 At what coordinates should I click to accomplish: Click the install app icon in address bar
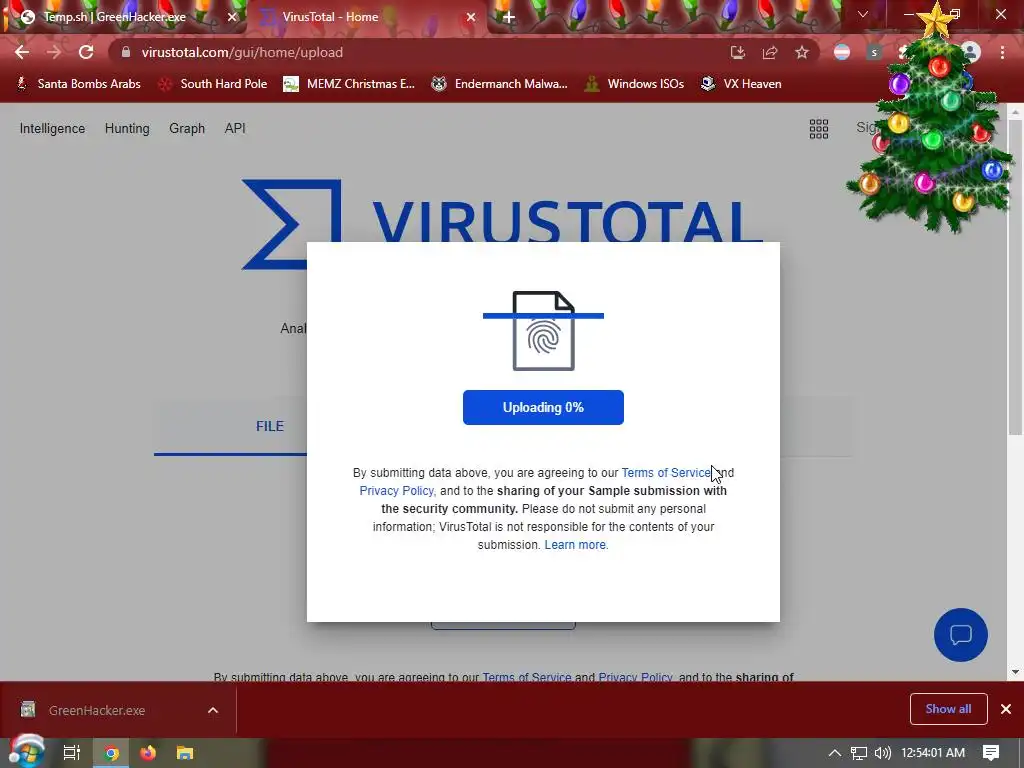click(738, 52)
